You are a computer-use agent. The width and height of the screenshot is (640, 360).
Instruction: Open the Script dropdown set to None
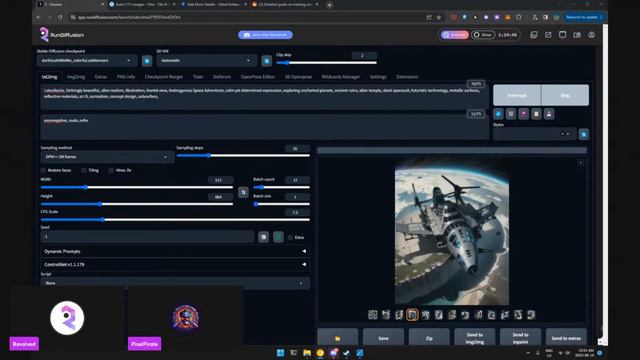[x=175, y=283]
